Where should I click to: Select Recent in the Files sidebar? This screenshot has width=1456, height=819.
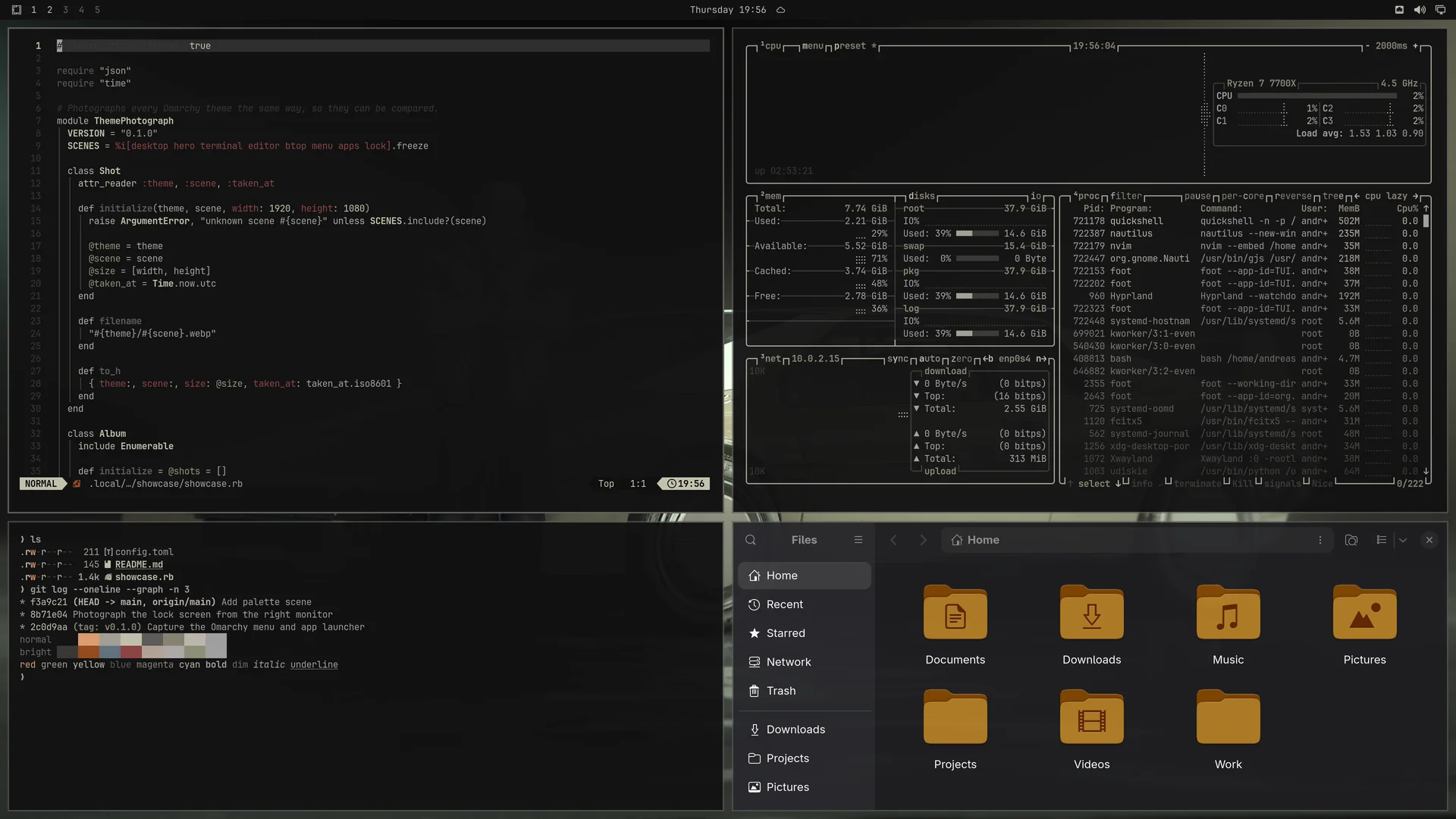(x=805, y=604)
